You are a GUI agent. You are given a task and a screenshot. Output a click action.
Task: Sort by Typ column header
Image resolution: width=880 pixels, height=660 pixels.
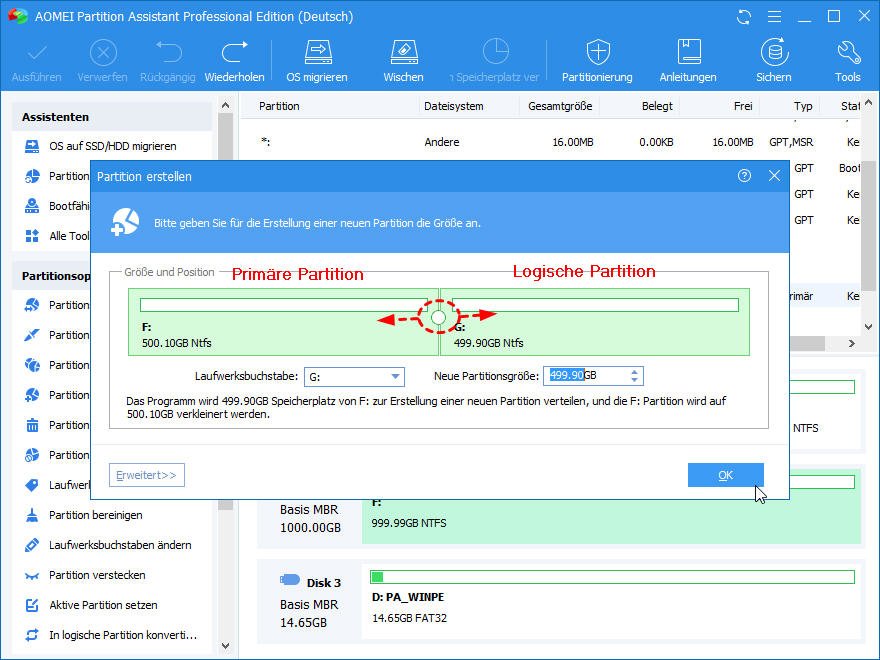click(803, 106)
